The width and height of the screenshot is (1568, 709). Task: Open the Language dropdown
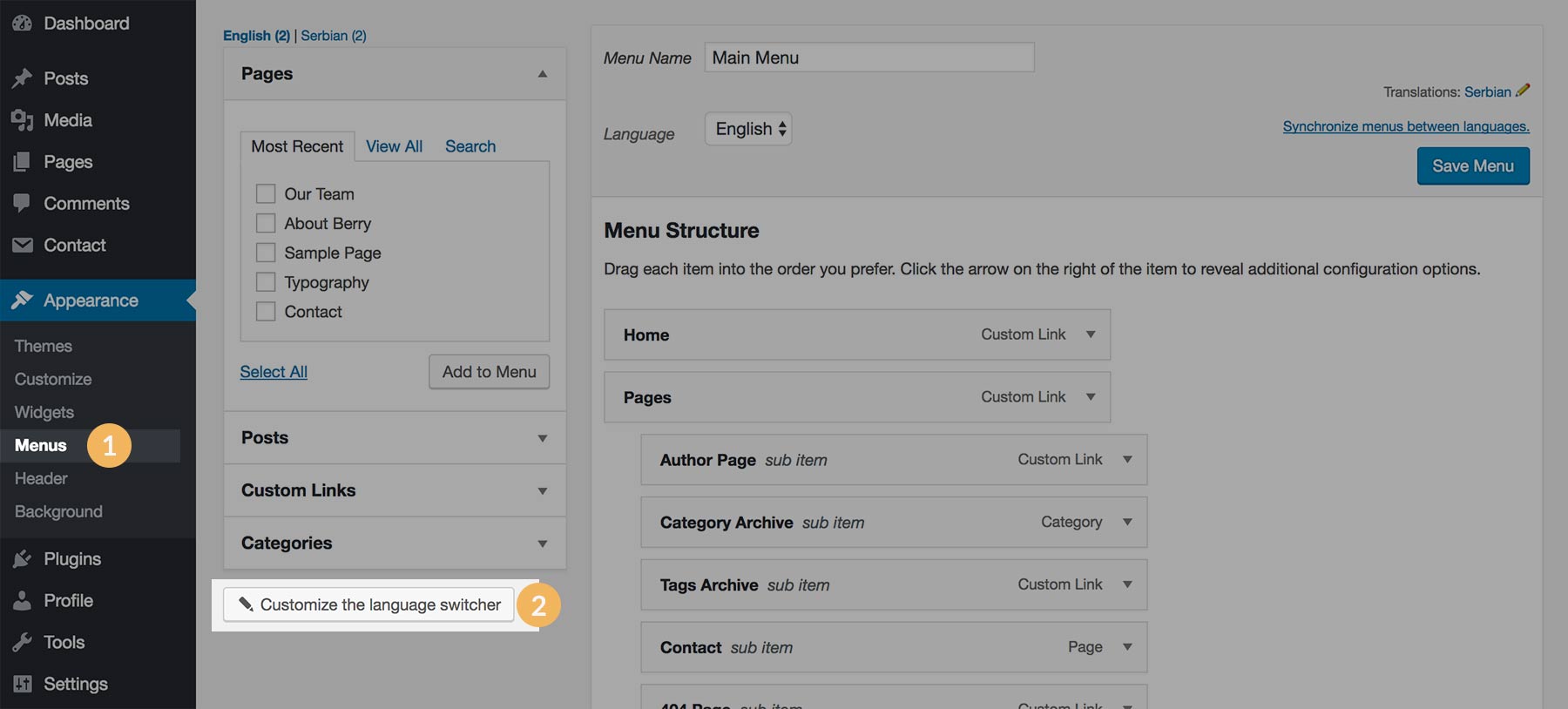coord(748,129)
